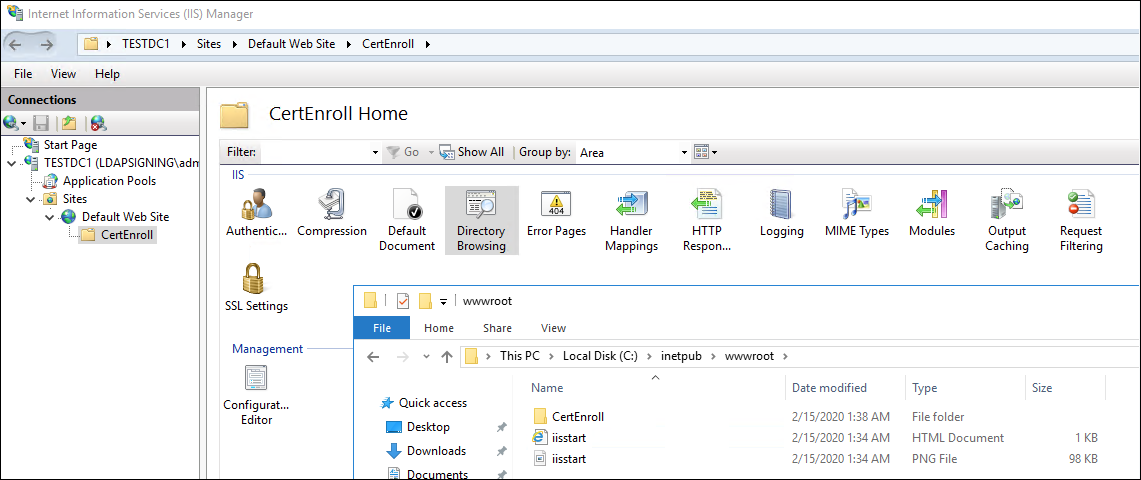Select iisstart PNG File
Screen dimensions: 1141x480
(569, 459)
